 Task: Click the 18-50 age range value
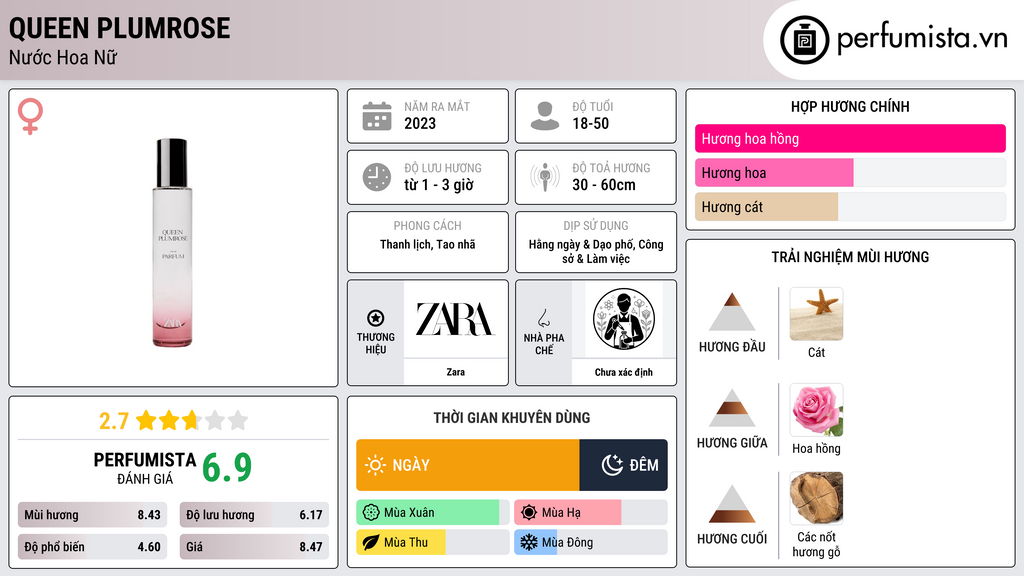590,123
